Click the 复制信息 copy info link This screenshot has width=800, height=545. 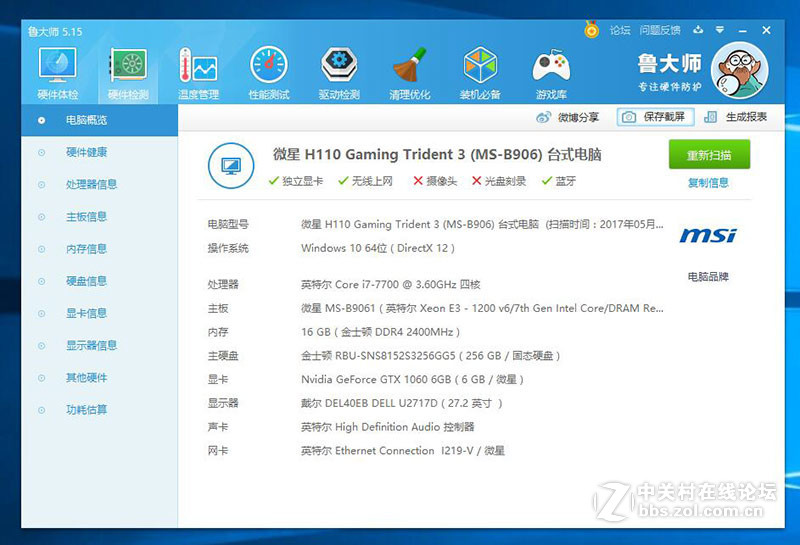tap(708, 183)
